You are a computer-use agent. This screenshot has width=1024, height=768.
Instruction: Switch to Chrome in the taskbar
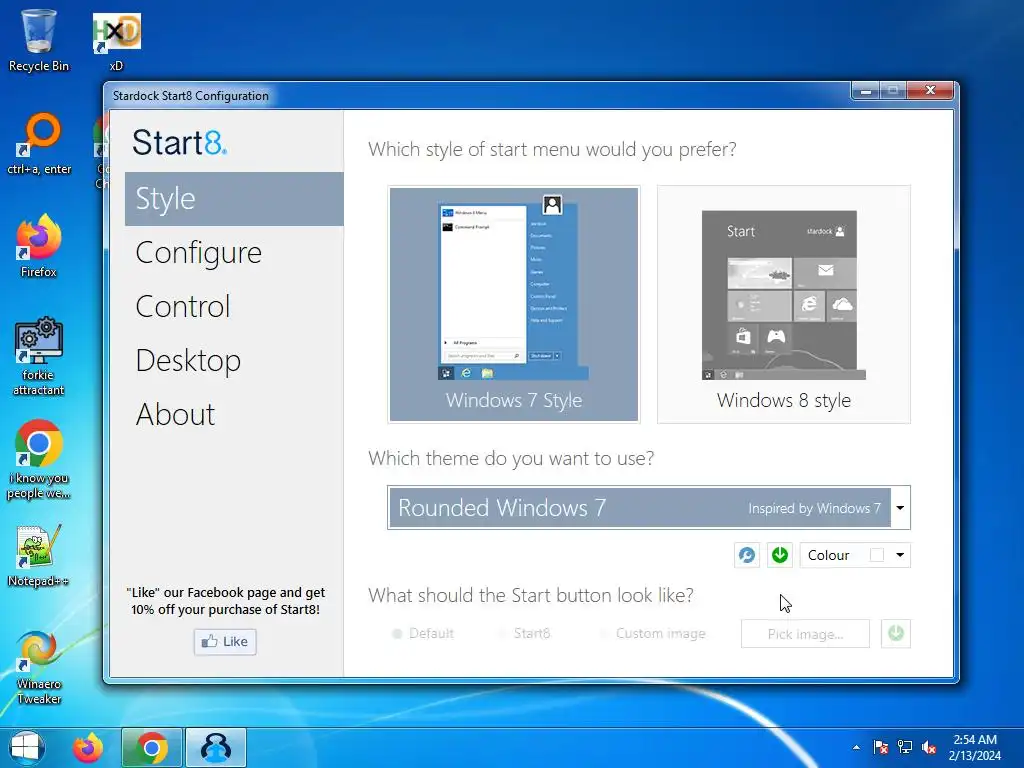click(152, 748)
